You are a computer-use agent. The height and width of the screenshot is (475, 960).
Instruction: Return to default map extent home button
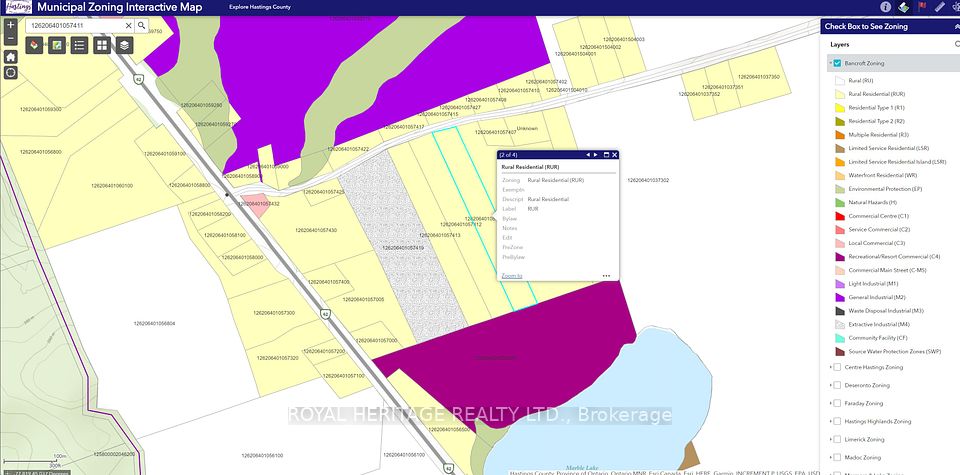pyautogui.click(x=10, y=57)
